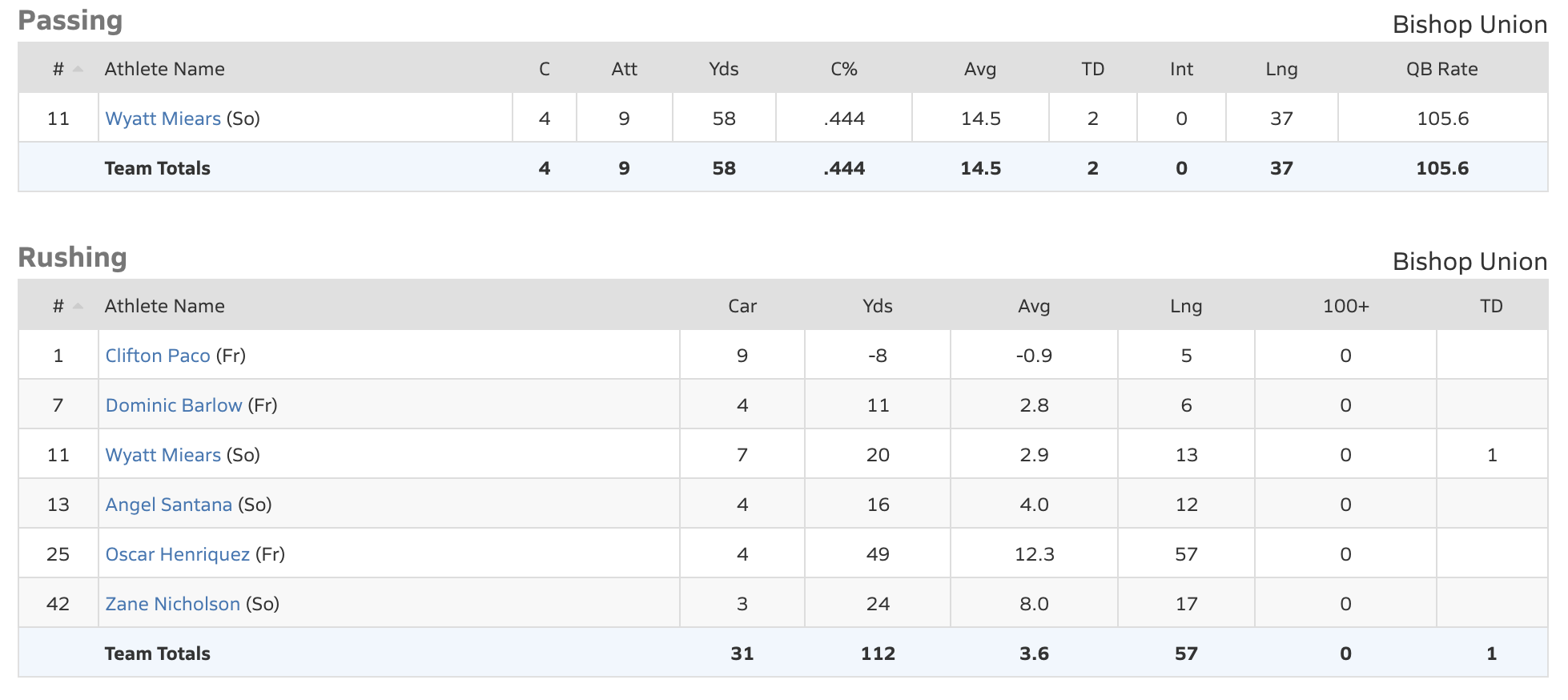This screenshot has height=700, width=1568.
Task: Sort the Passing table by Att
Action: point(624,69)
